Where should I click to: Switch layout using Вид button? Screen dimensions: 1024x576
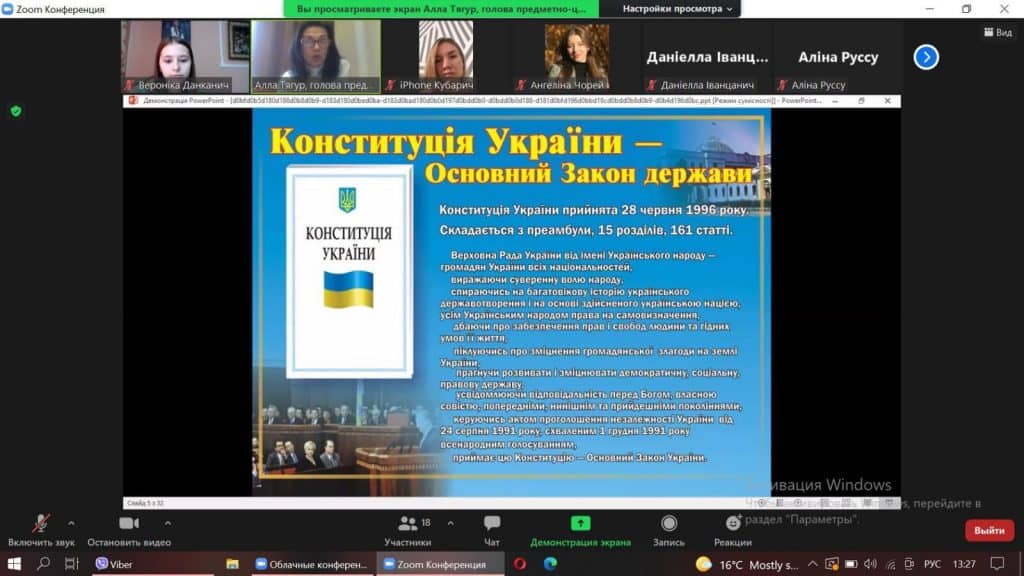coord(997,32)
